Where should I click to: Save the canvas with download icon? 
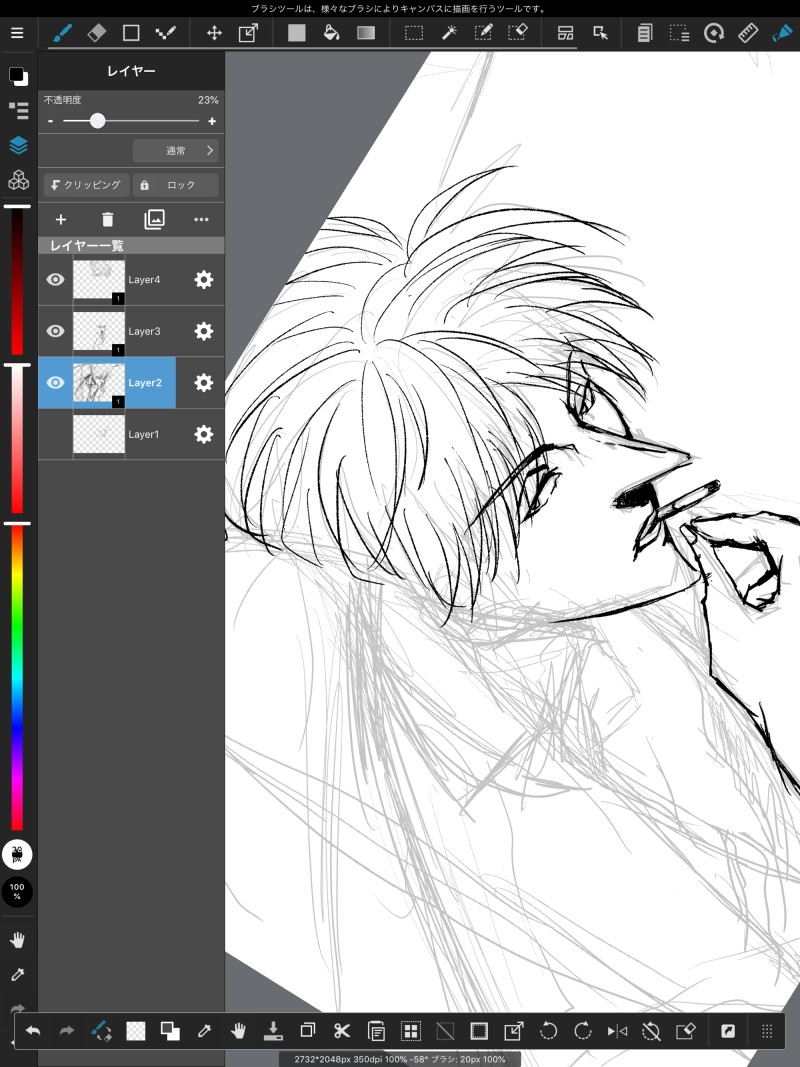(x=273, y=1031)
